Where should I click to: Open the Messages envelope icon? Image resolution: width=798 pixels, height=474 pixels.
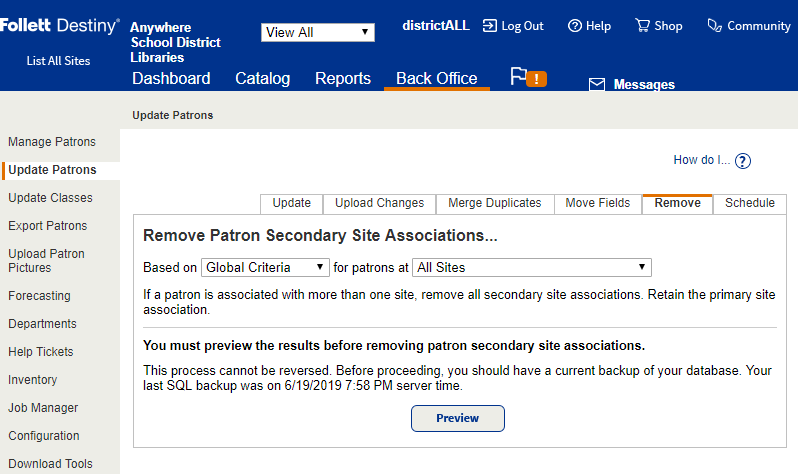tap(597, 85)
